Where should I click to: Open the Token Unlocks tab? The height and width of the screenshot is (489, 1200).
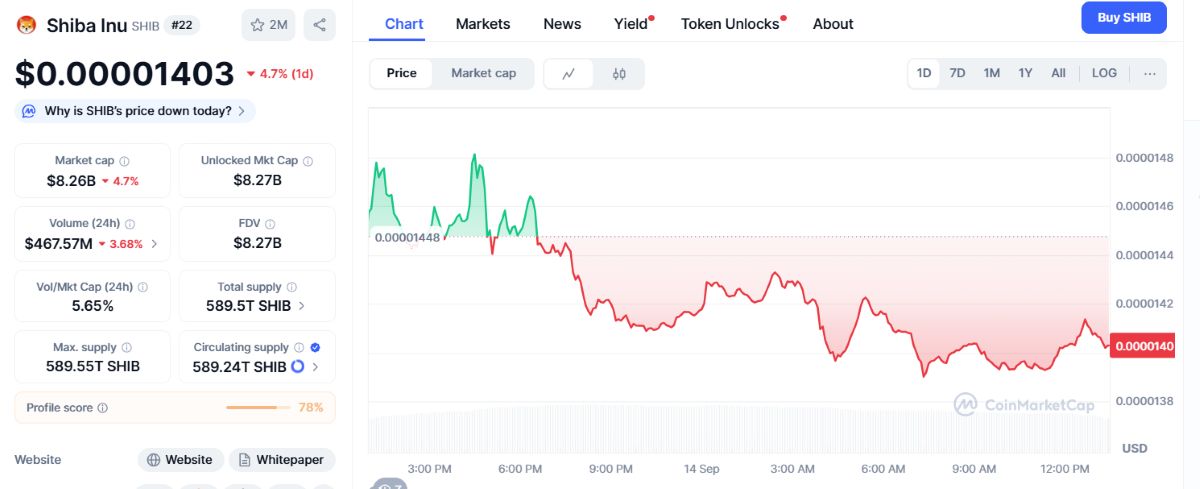coord(730,24)
